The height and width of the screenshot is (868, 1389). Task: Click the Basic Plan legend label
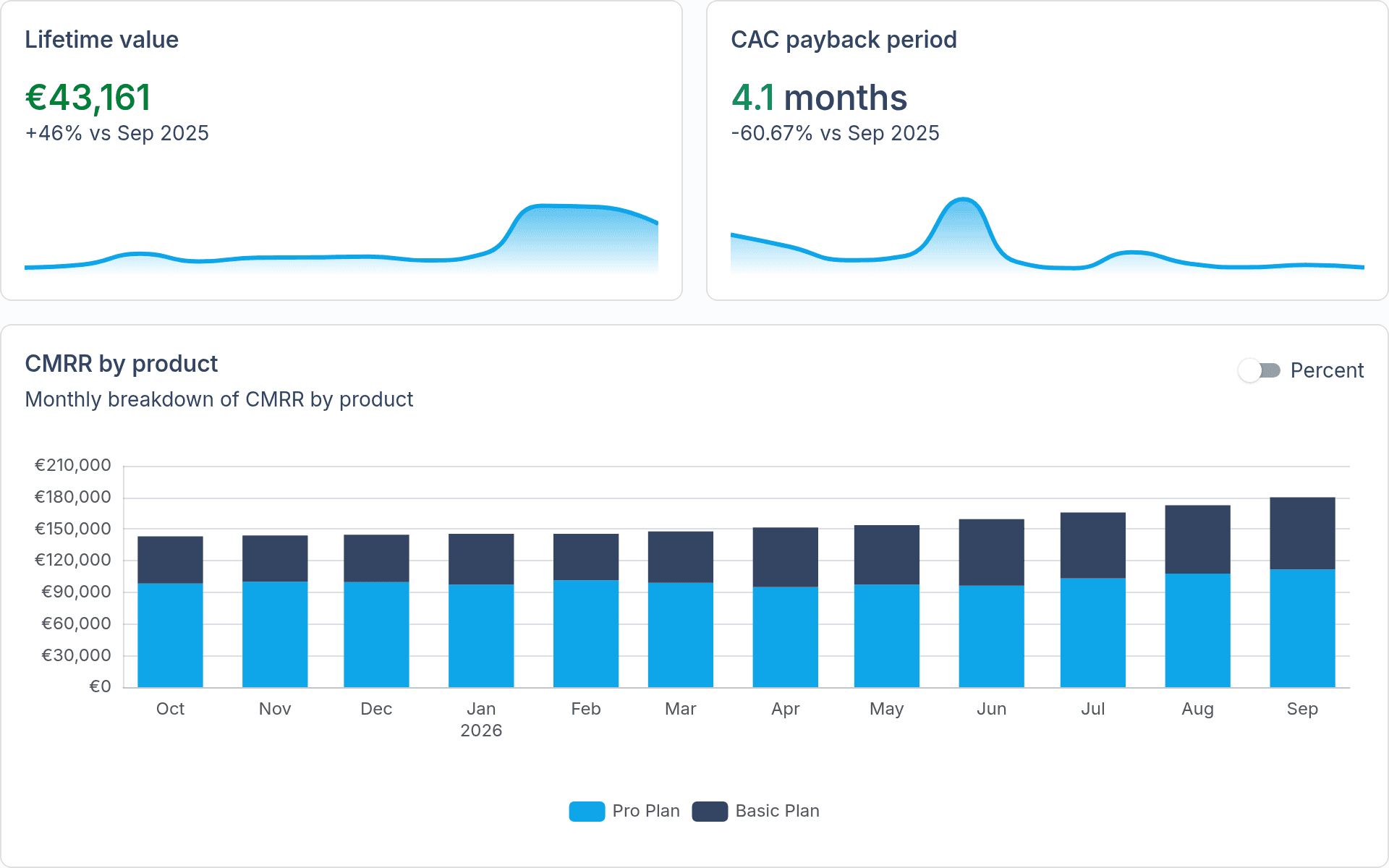coord(777,811)
